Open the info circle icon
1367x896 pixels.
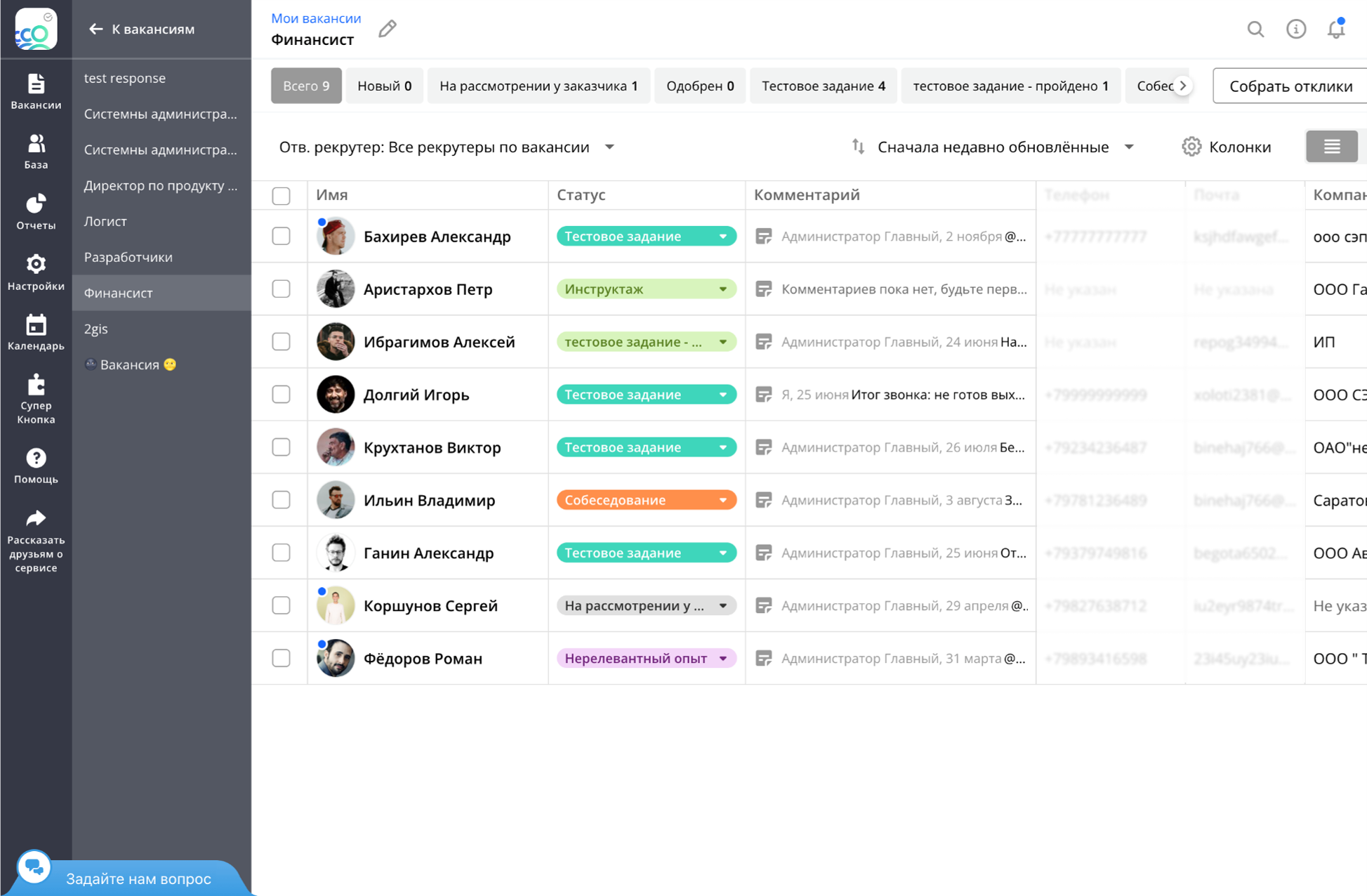(x=1295, y=29)
